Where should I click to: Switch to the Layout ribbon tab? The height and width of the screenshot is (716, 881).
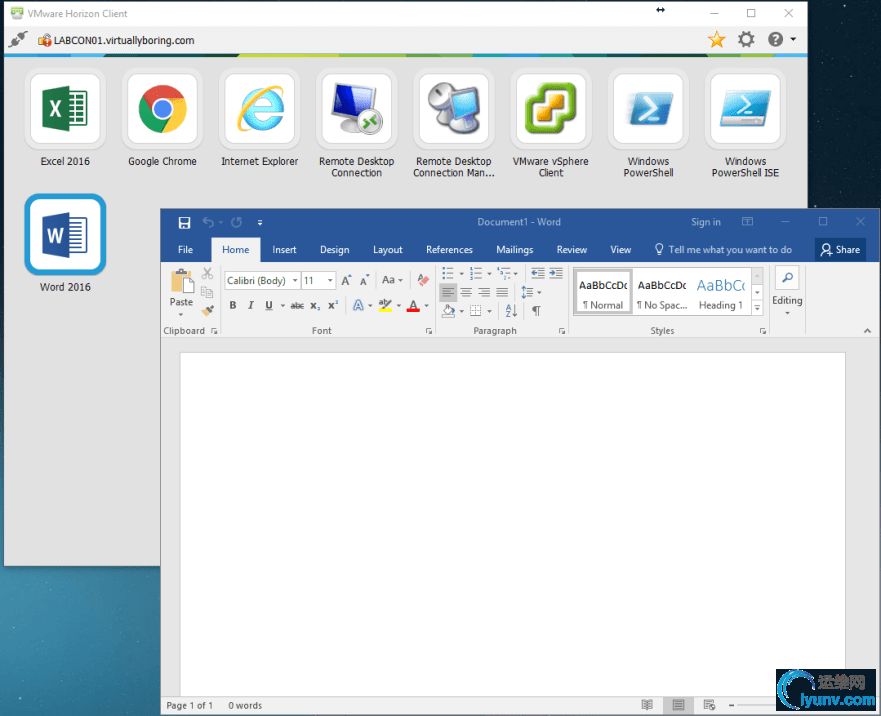coord(388,250)
